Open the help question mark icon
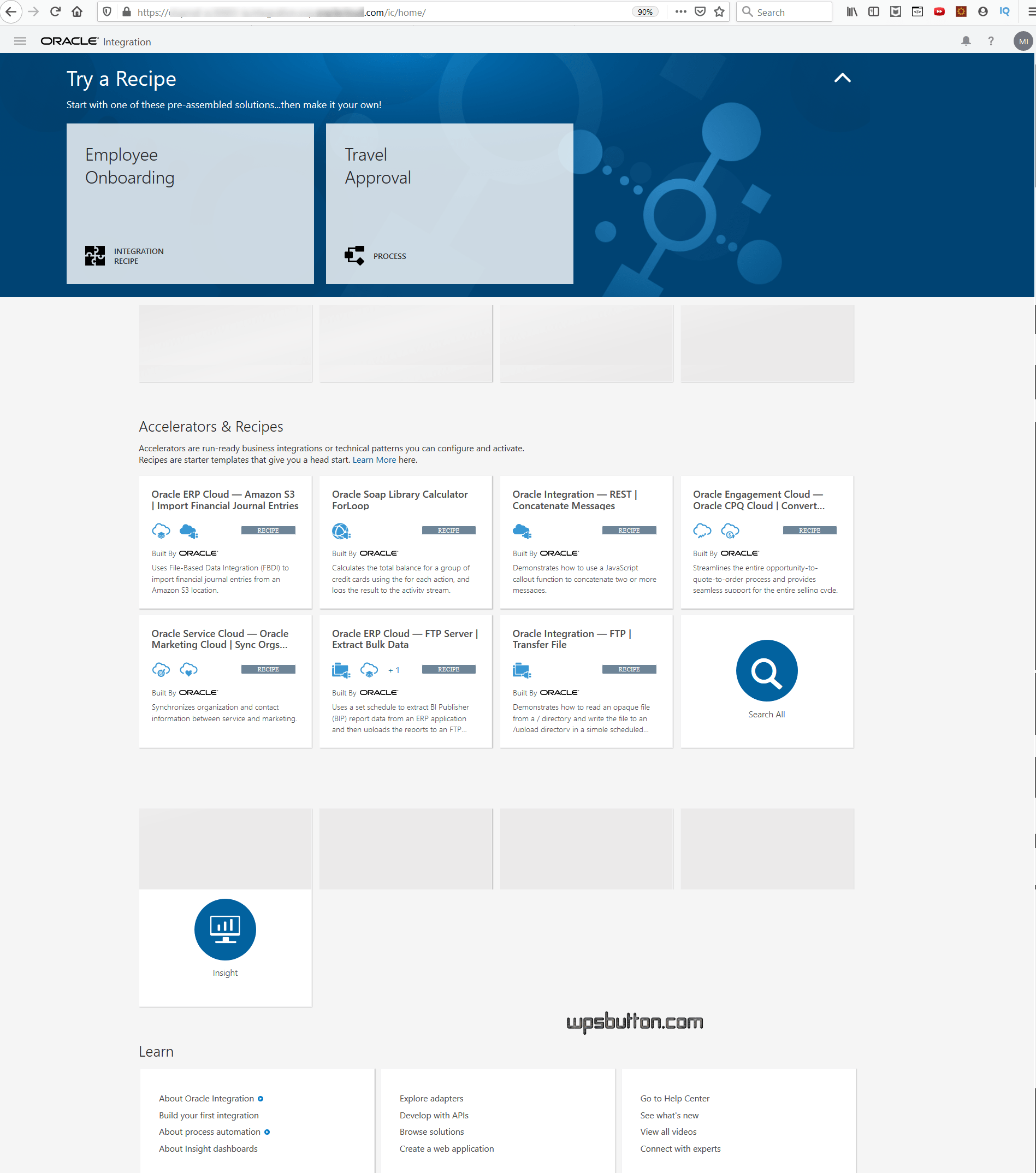The image size is (1036, 1173). pos(991,42)
